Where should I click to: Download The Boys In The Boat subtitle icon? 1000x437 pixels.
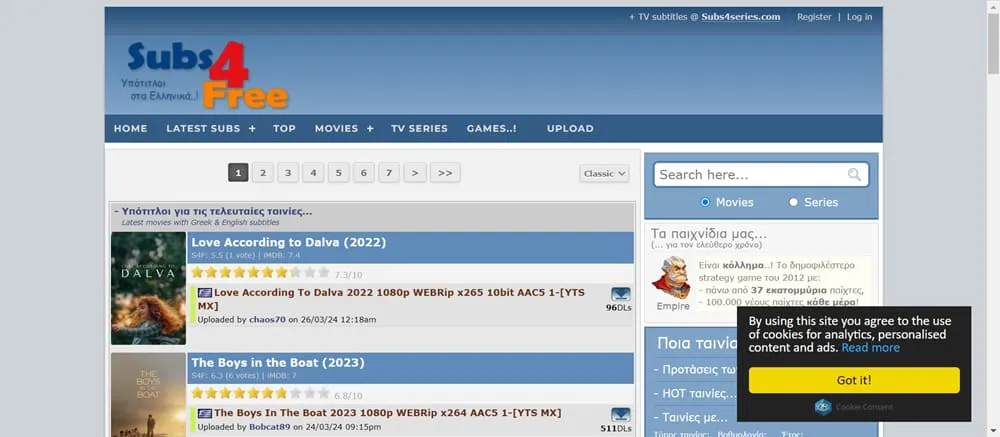tap(621, 415)
